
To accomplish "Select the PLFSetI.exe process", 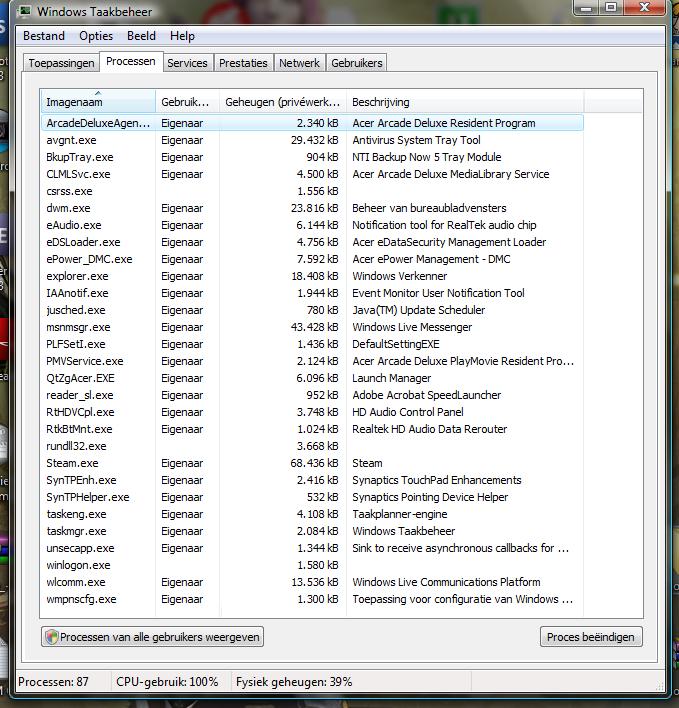I will 312,344.
